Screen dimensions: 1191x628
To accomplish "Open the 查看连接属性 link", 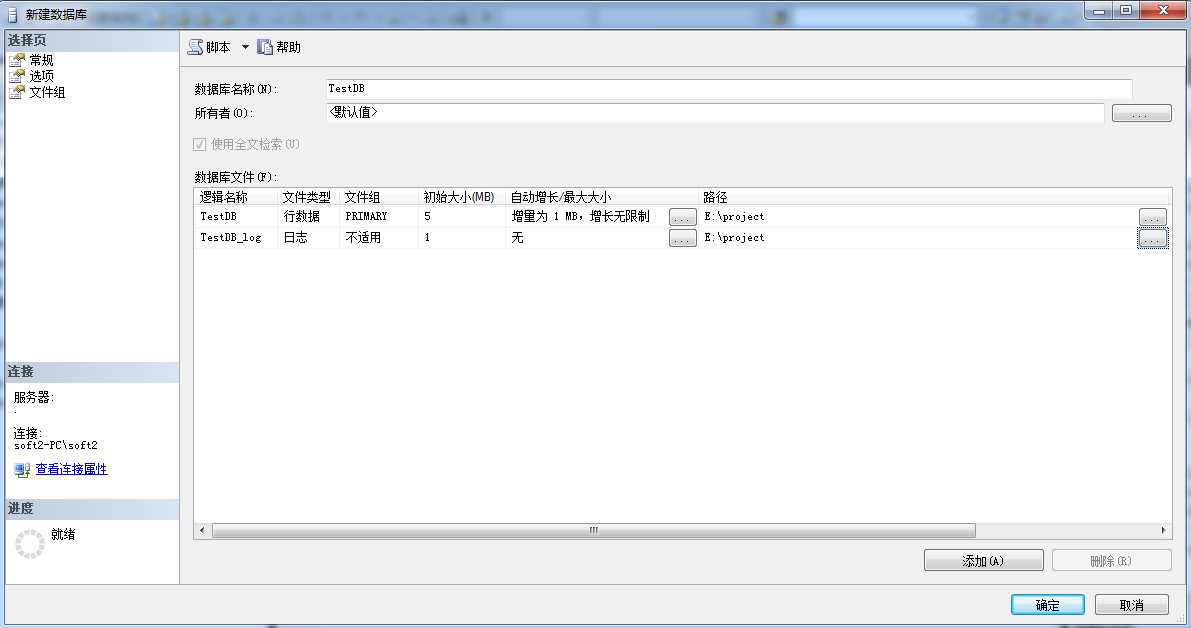I will click(x=71, y=469).
